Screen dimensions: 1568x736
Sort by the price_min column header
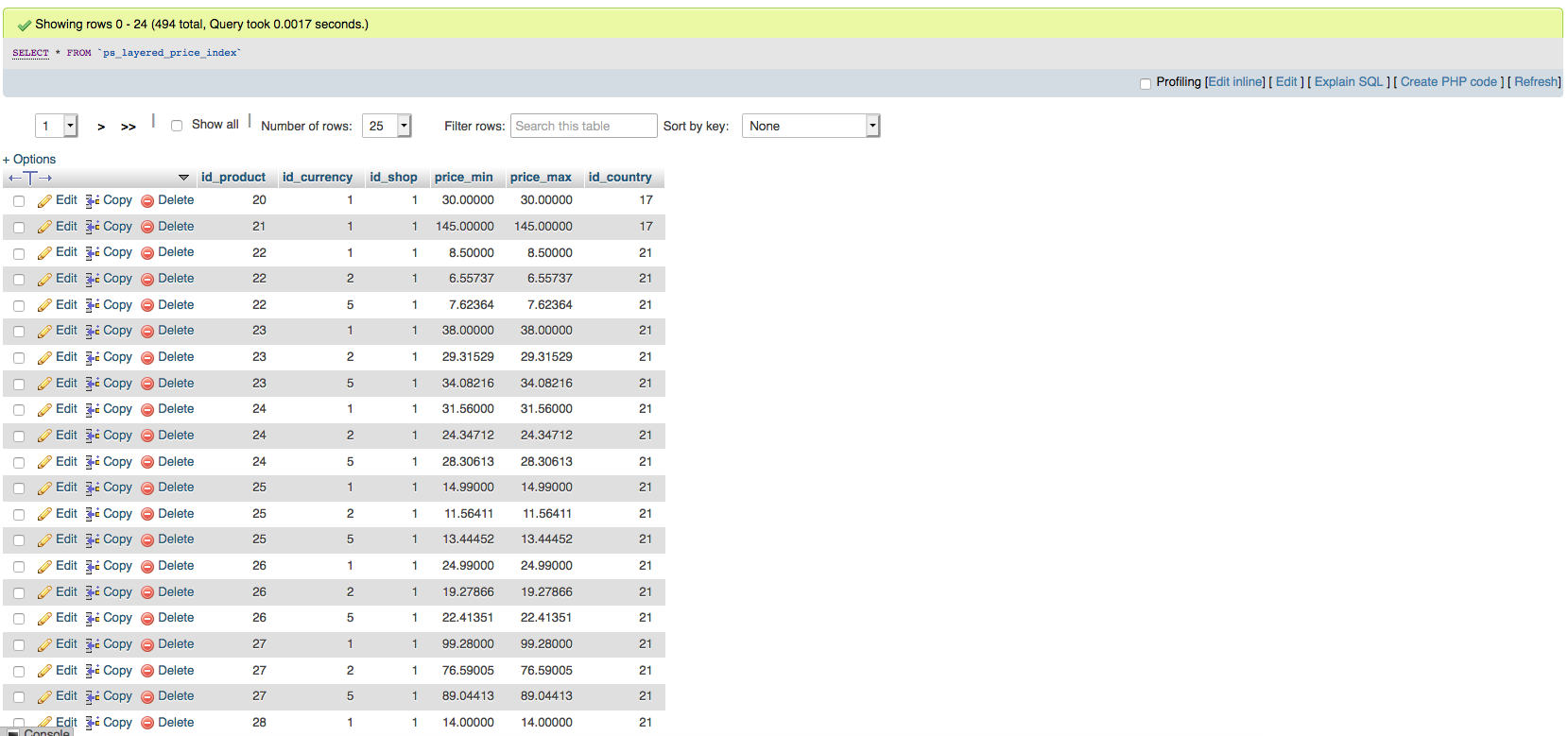click(x=463, y=177)
